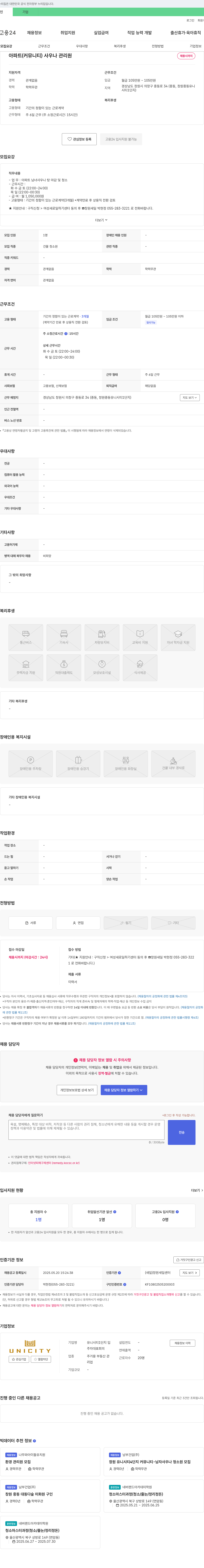The height and width of the screenshot is (1568, 204).
Task: Click 로그인 link at top
Action: (190, 20)
